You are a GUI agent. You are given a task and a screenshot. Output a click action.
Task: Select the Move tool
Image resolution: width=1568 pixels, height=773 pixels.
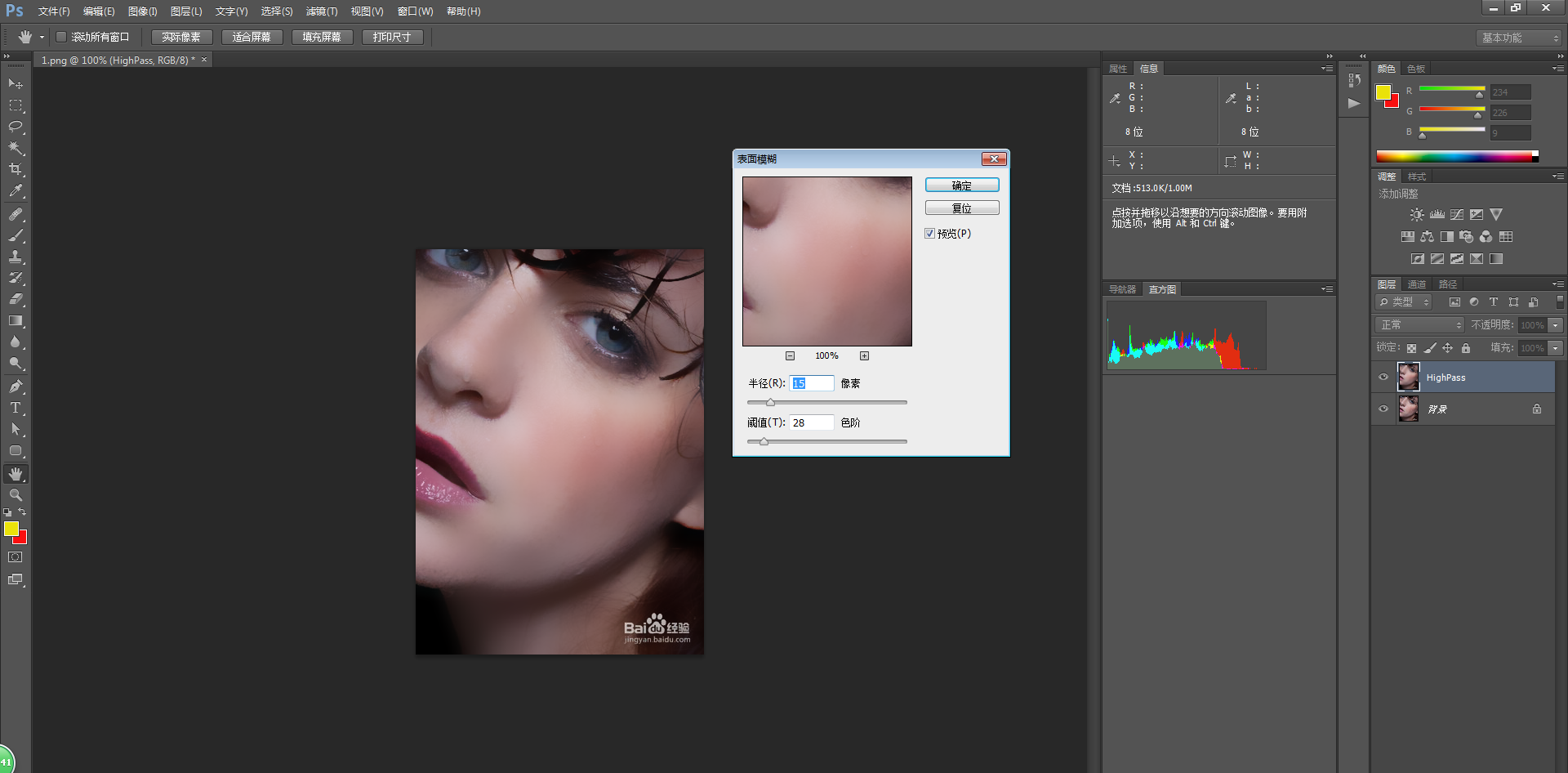pos(16,83)
